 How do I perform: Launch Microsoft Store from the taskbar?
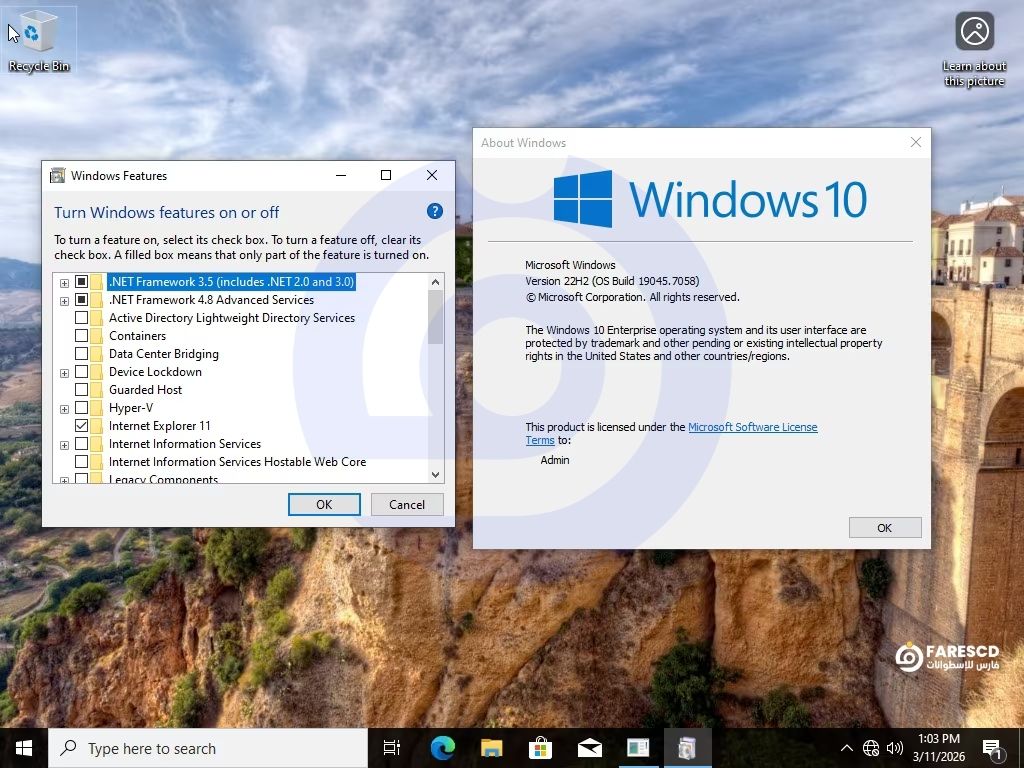[540, 748]
